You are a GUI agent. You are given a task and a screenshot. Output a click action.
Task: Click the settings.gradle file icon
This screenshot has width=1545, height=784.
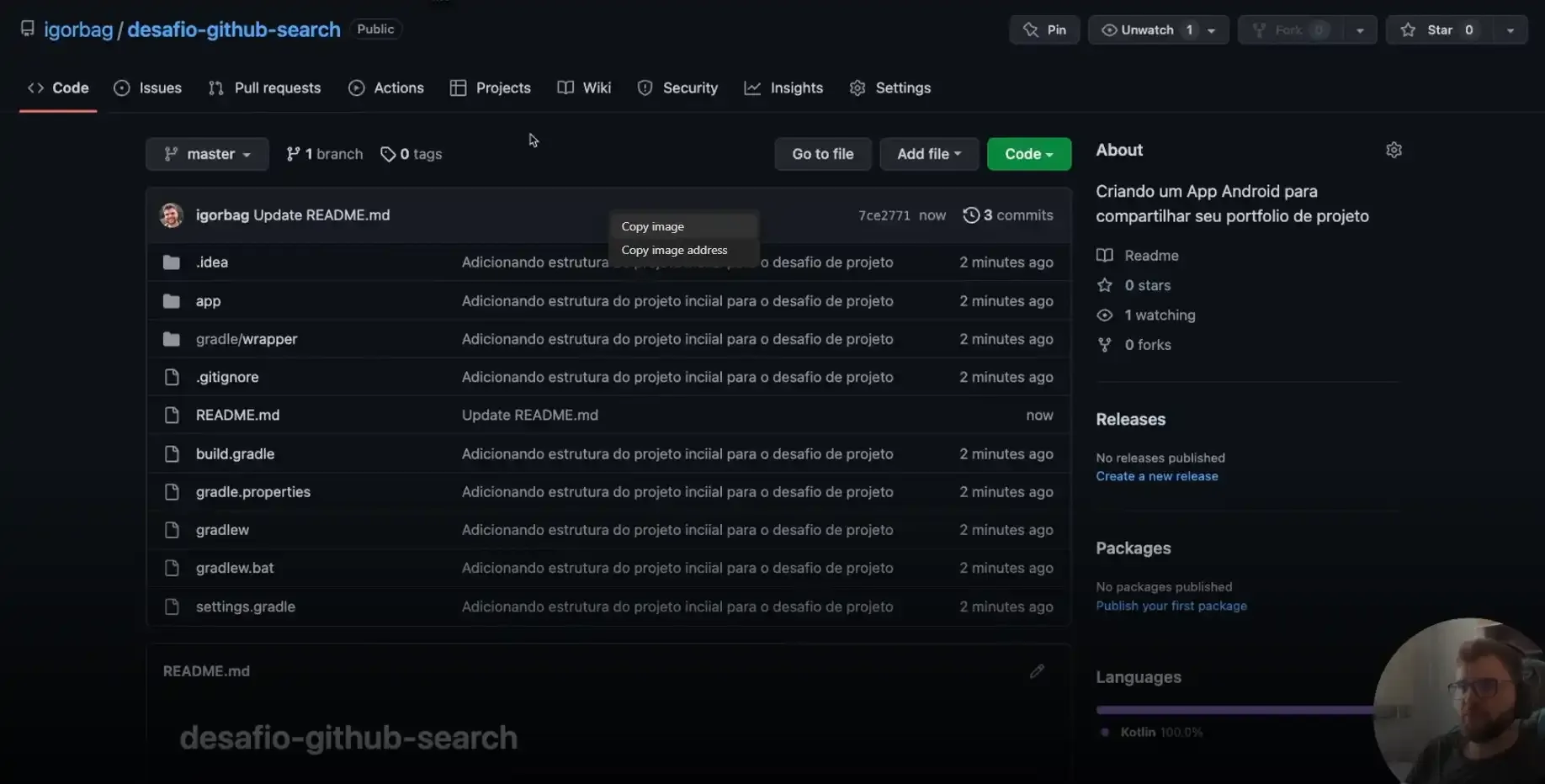point(172,607)
